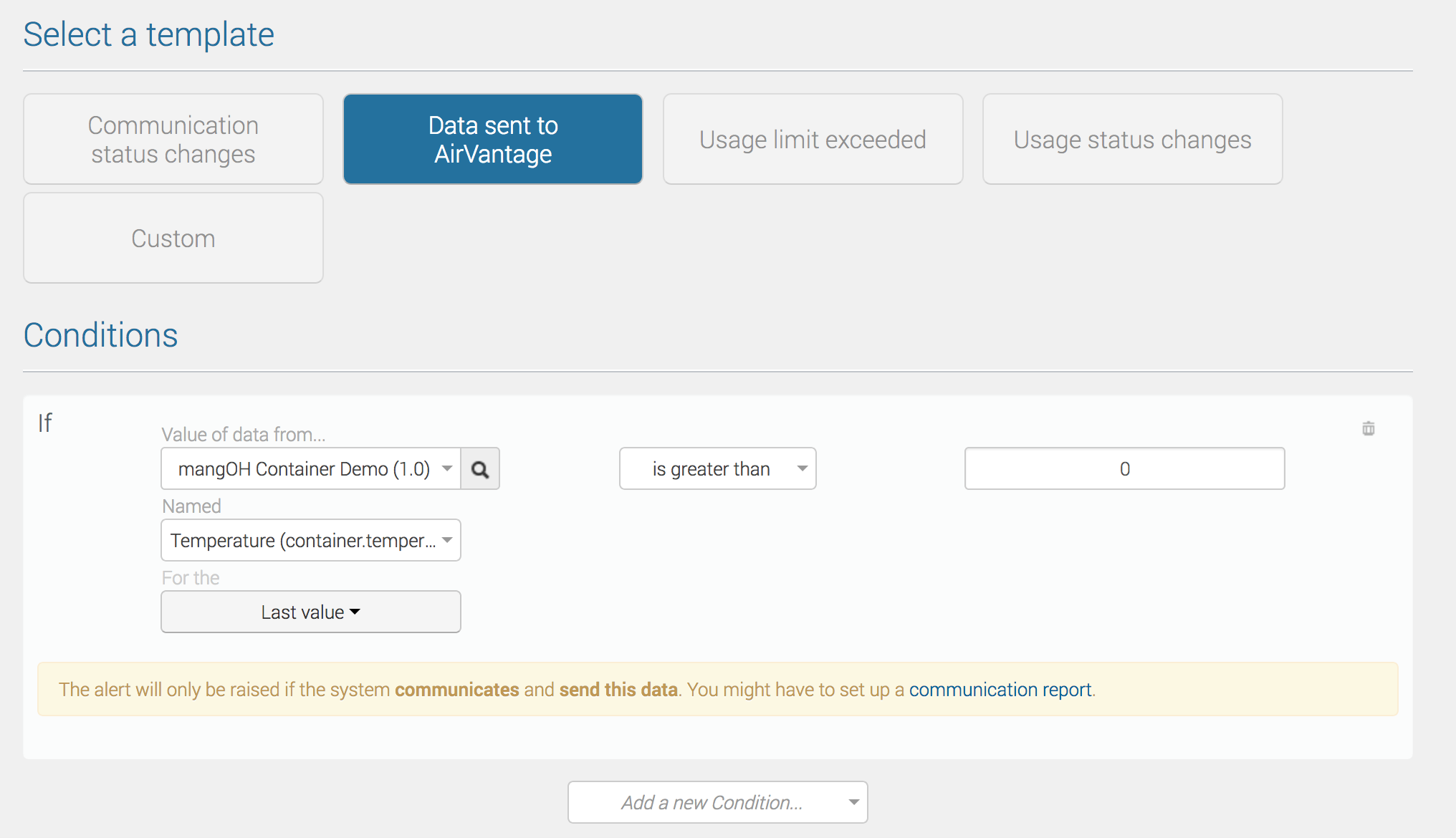
Task: Click the Select a template heading
Action: (148, 34)
